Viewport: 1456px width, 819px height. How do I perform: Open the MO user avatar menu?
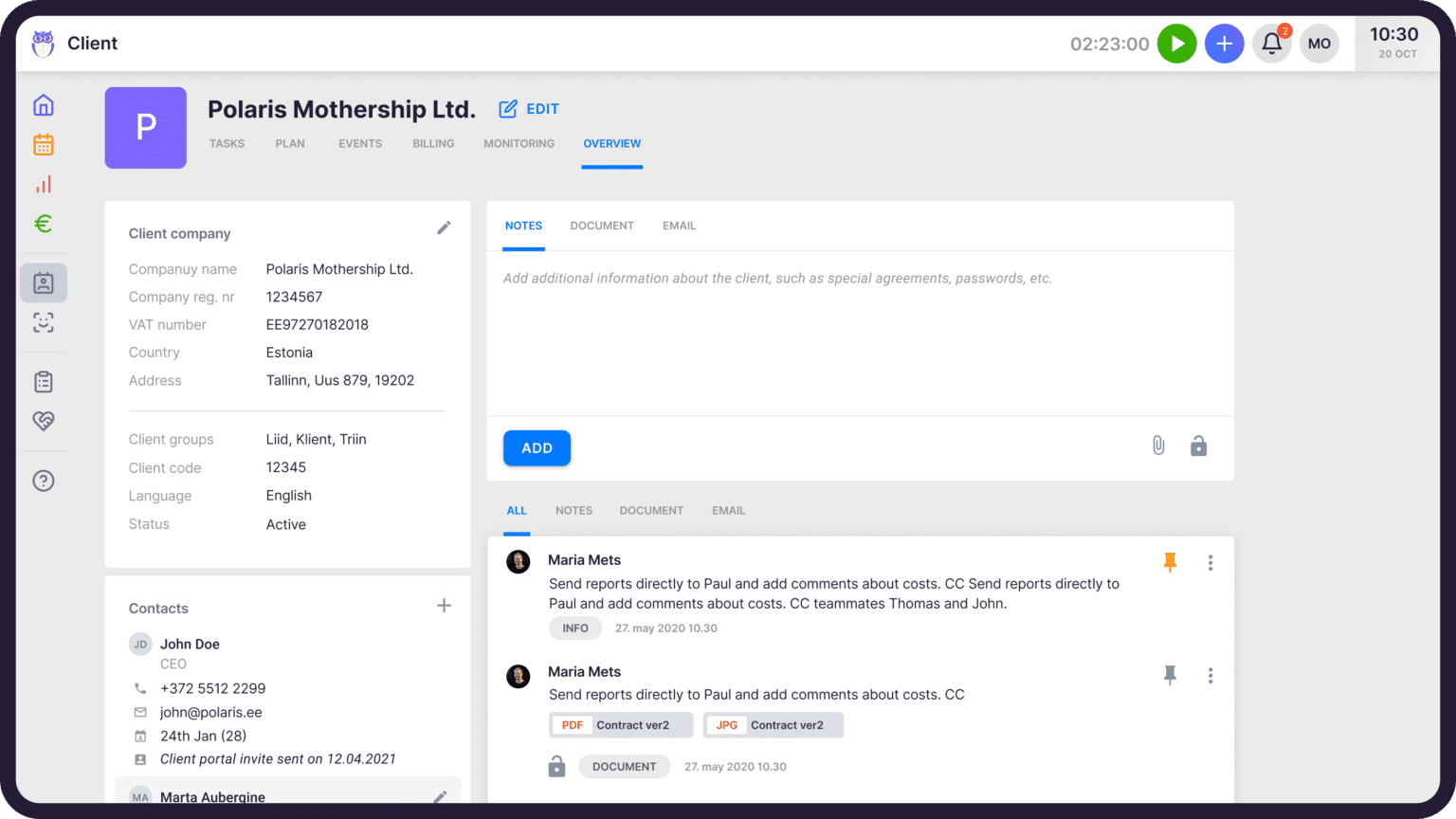coord(1319,44)
